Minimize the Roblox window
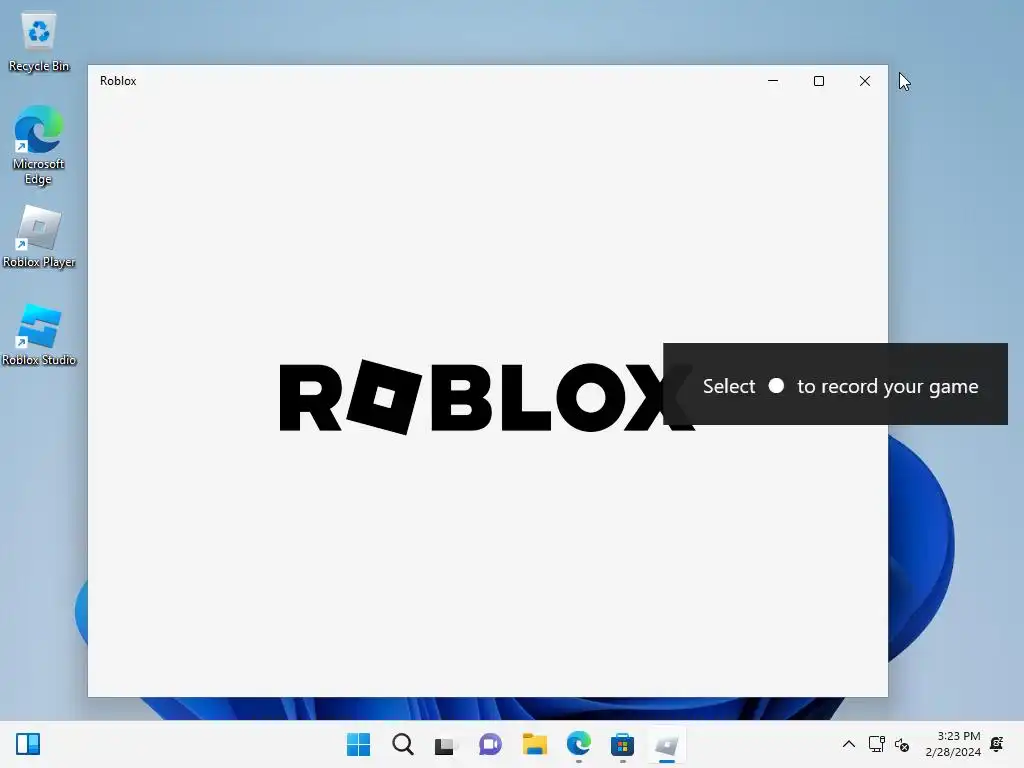The image size is (1024, 768). click(x=773, y=81)
